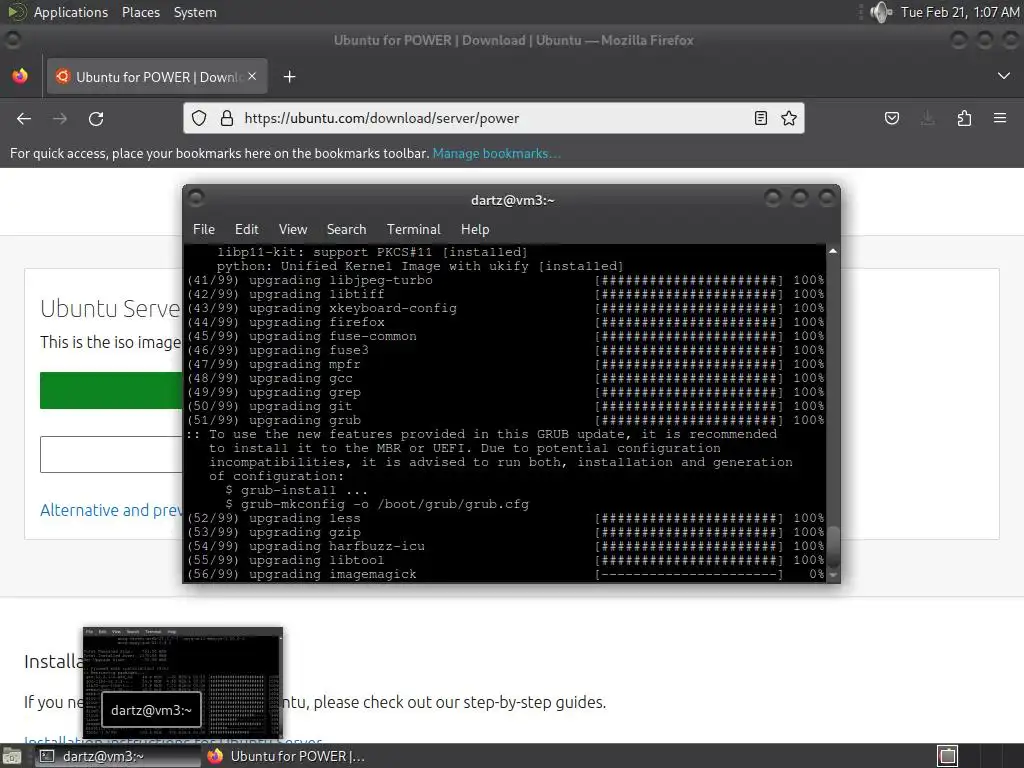Click the terminal window preview thumbnail

pyautogui.click(x=183, y=682)
